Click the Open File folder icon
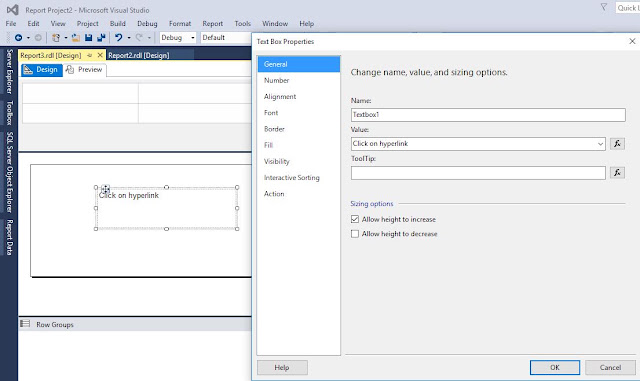 click(76, 38)
